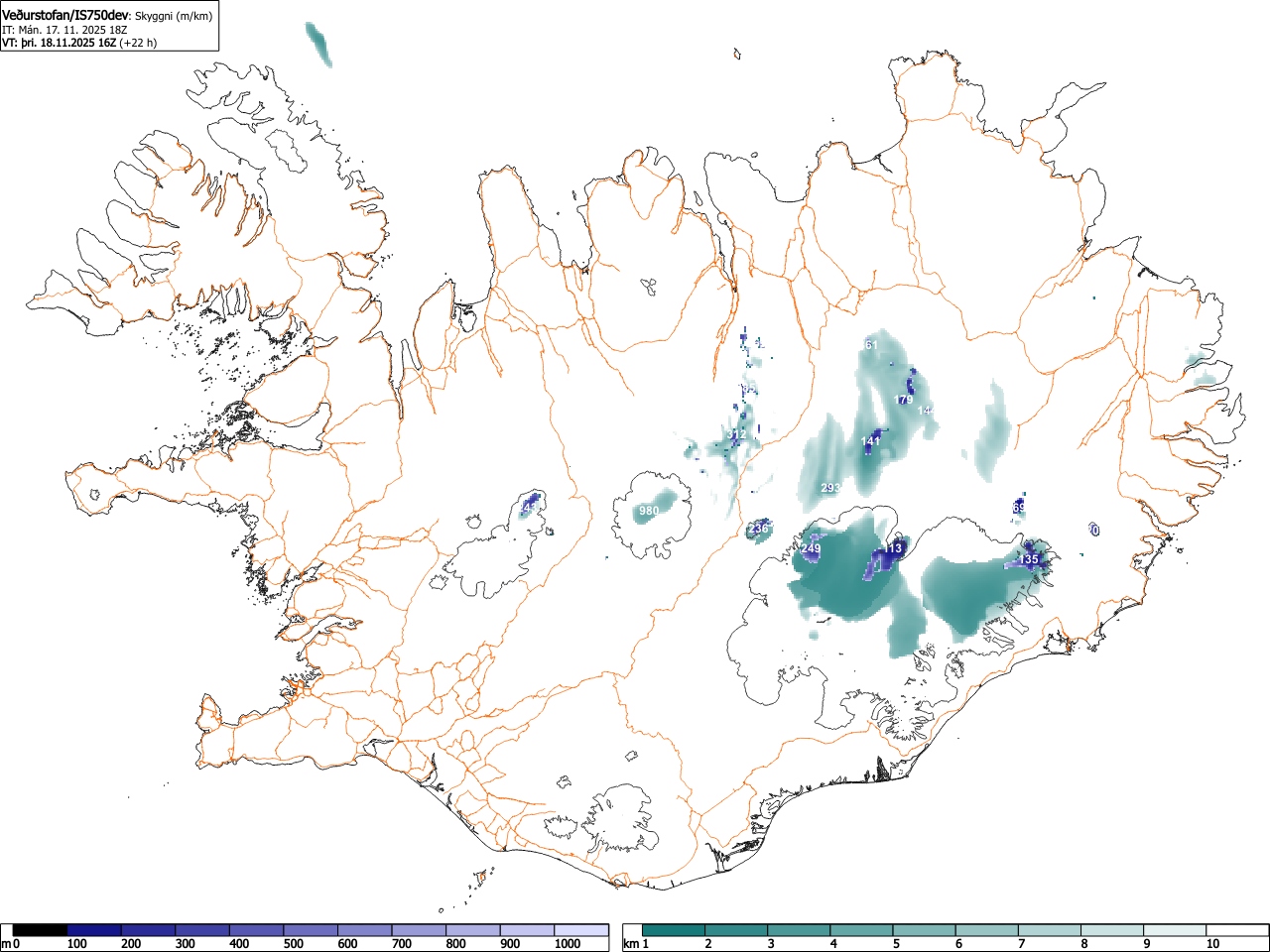Viewport: 1270px width, 952px height.
Task: Select the 900–1000 m pale lavender swatch
Action: pyautogui.click(x=527, y=930)
